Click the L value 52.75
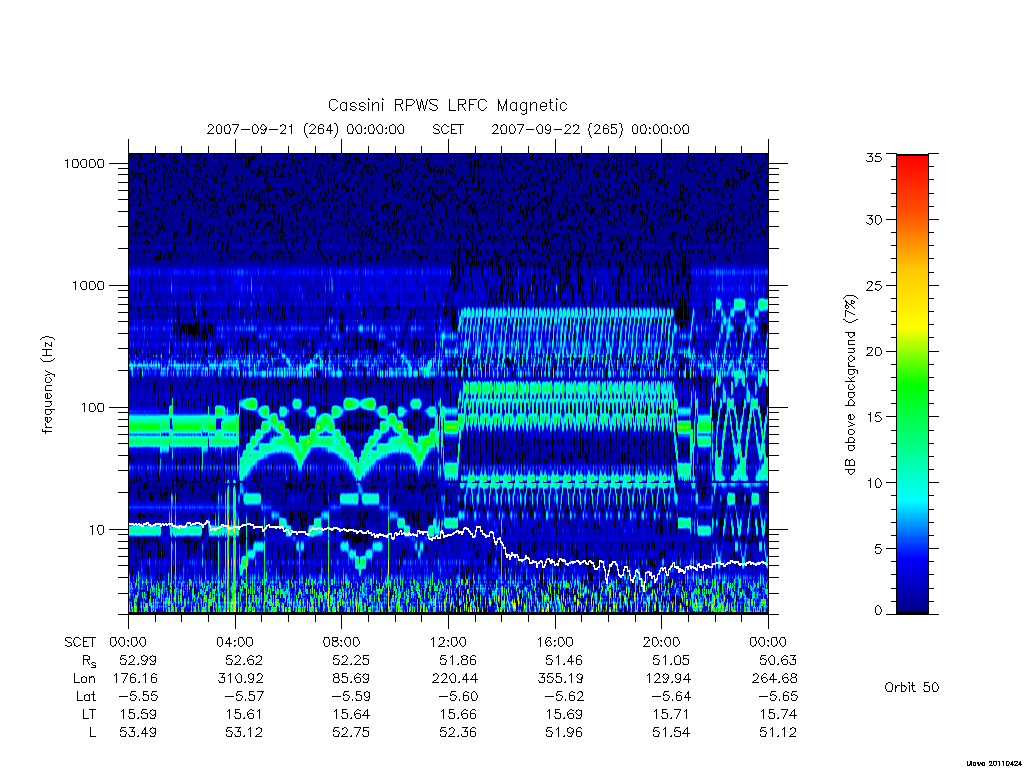1024x768 pixels. (351, 733)
